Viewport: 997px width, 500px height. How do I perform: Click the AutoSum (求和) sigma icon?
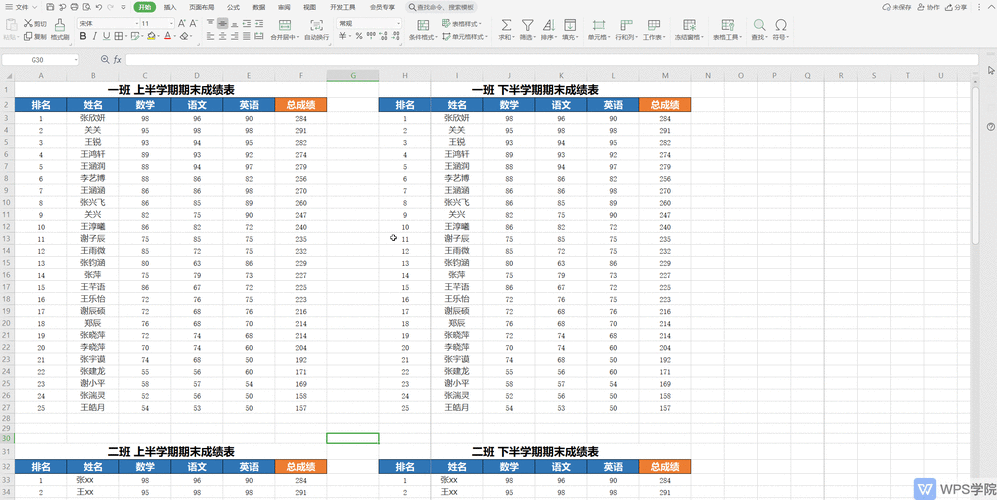pyautogui.click(x=506, y=25)
